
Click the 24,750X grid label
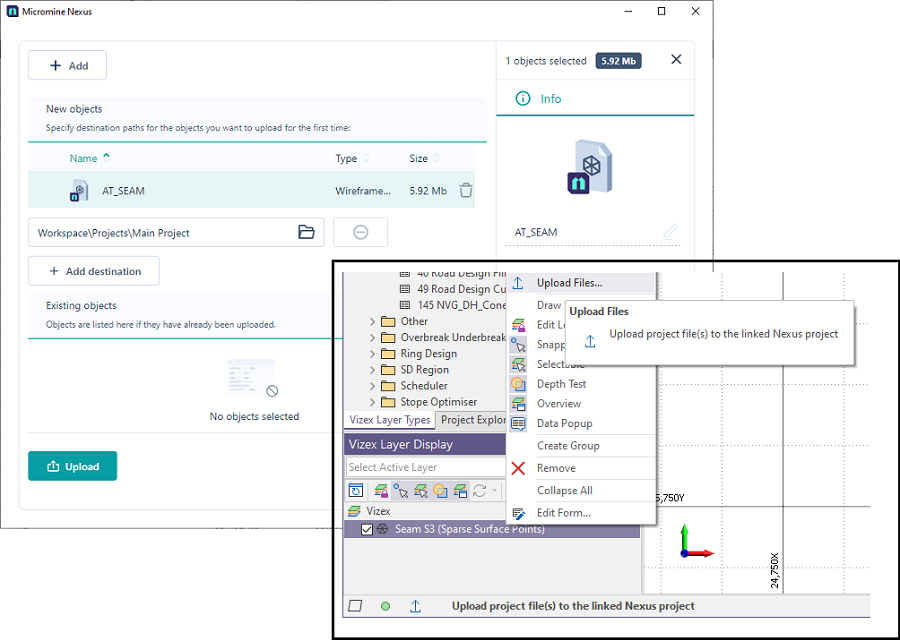tap(775, 570)
